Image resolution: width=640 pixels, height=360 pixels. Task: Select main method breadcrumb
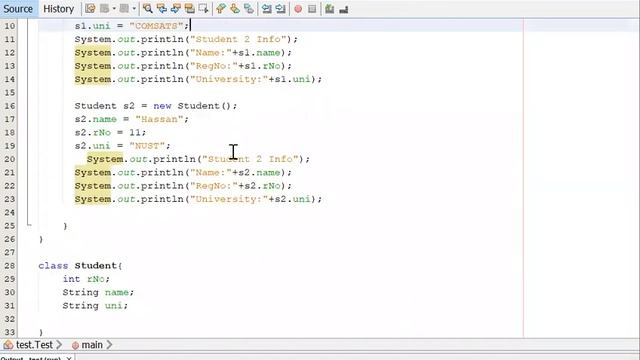click(92, 345)
